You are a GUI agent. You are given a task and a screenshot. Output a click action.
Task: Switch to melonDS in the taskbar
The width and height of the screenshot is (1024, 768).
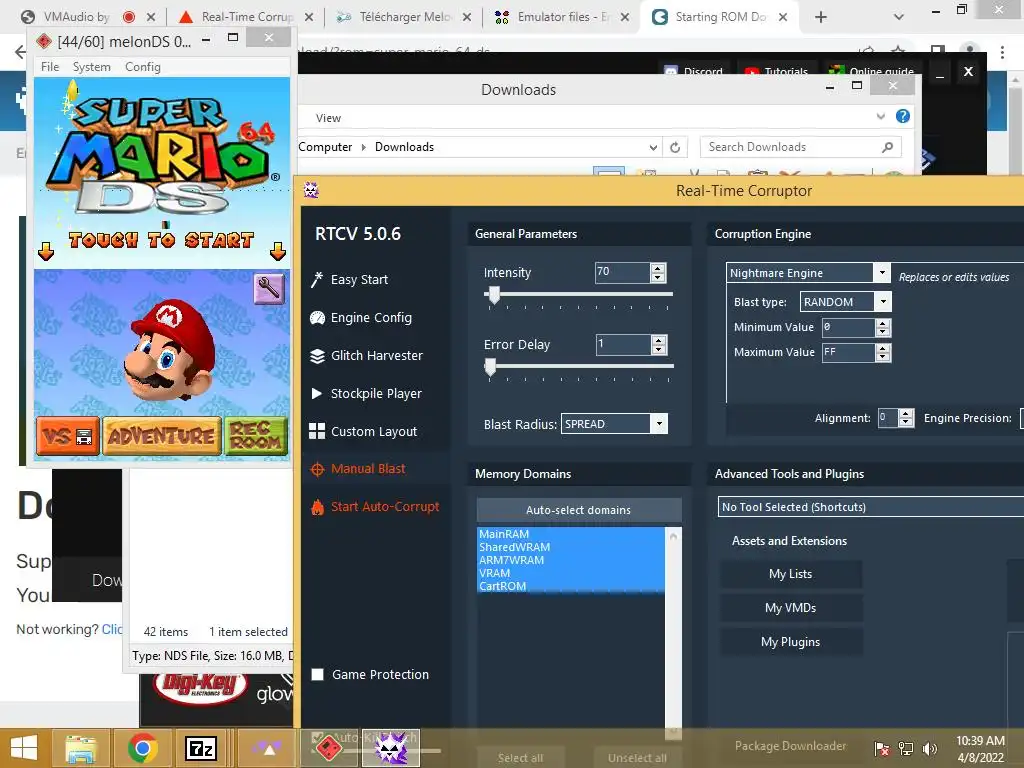coord(328,748)
